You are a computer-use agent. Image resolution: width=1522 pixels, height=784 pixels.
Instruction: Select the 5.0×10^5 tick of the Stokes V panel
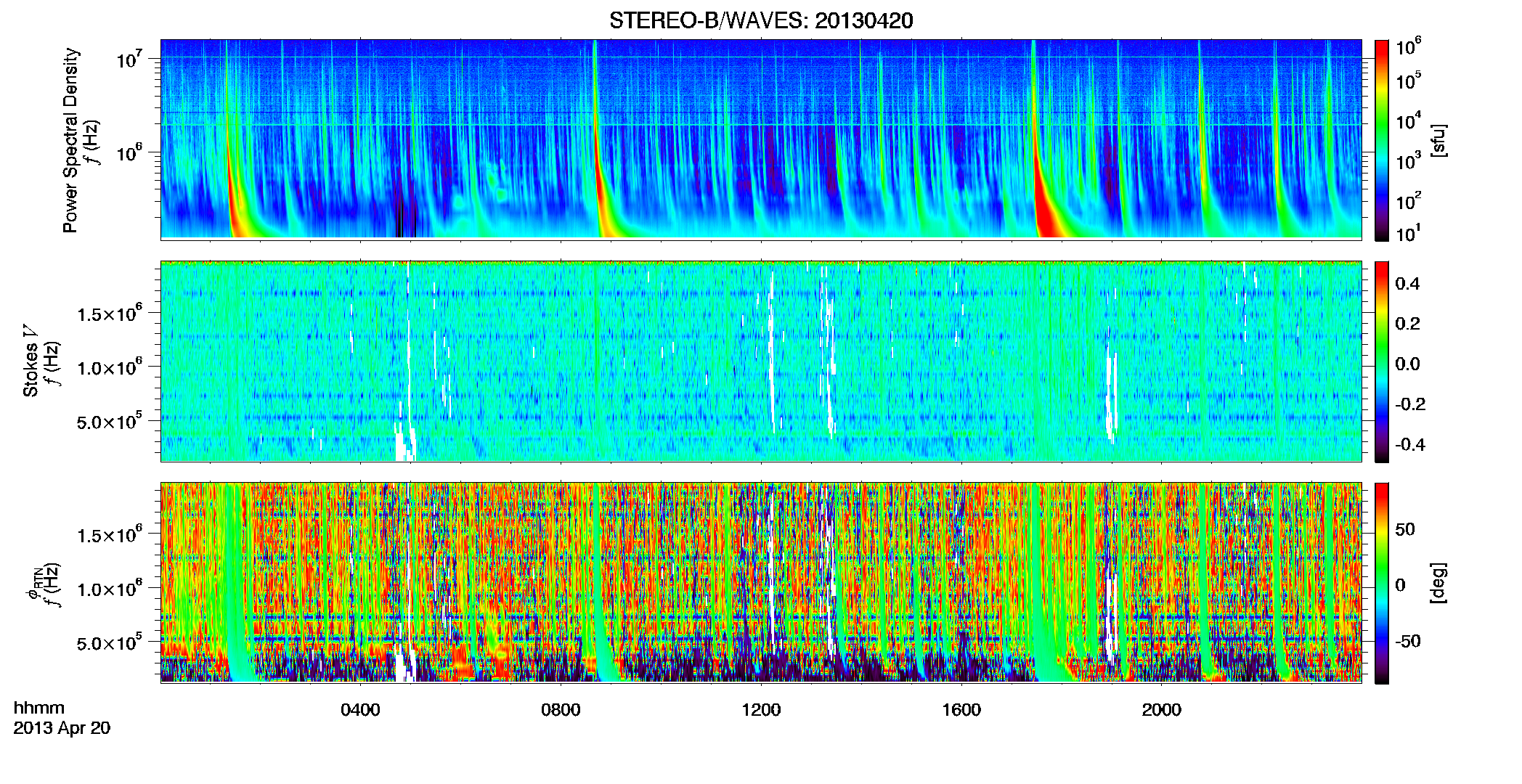tap(110, 422)
